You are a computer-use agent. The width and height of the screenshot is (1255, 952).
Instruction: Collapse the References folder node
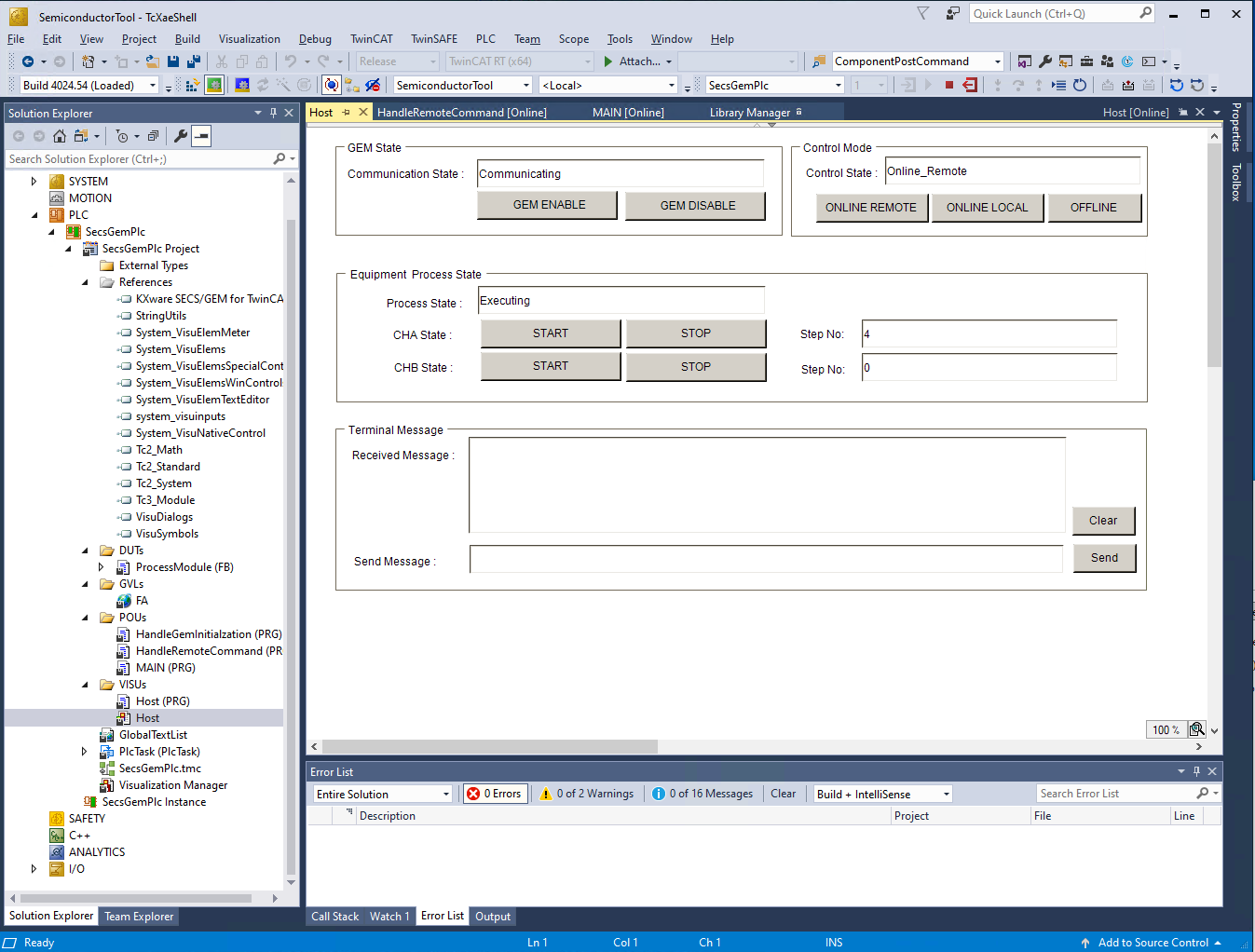pyautogui.click(x=85, y=282)
